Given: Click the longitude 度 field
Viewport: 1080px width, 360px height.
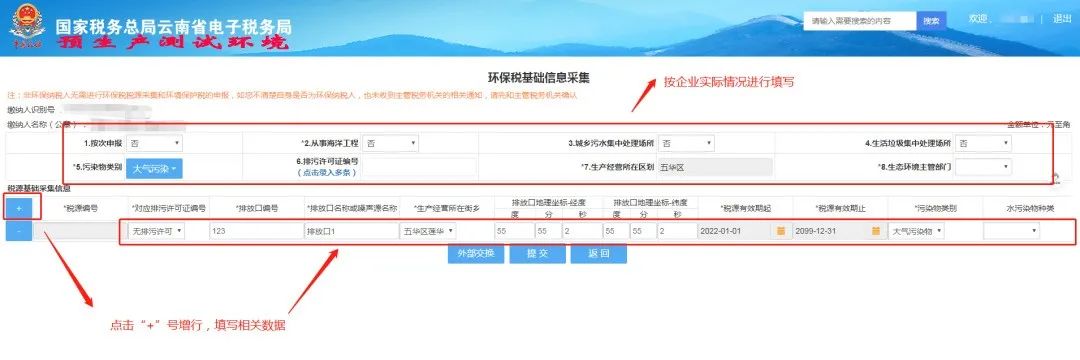Looking at the screenshot, I should pyautogui.click(x=514, y=231).
